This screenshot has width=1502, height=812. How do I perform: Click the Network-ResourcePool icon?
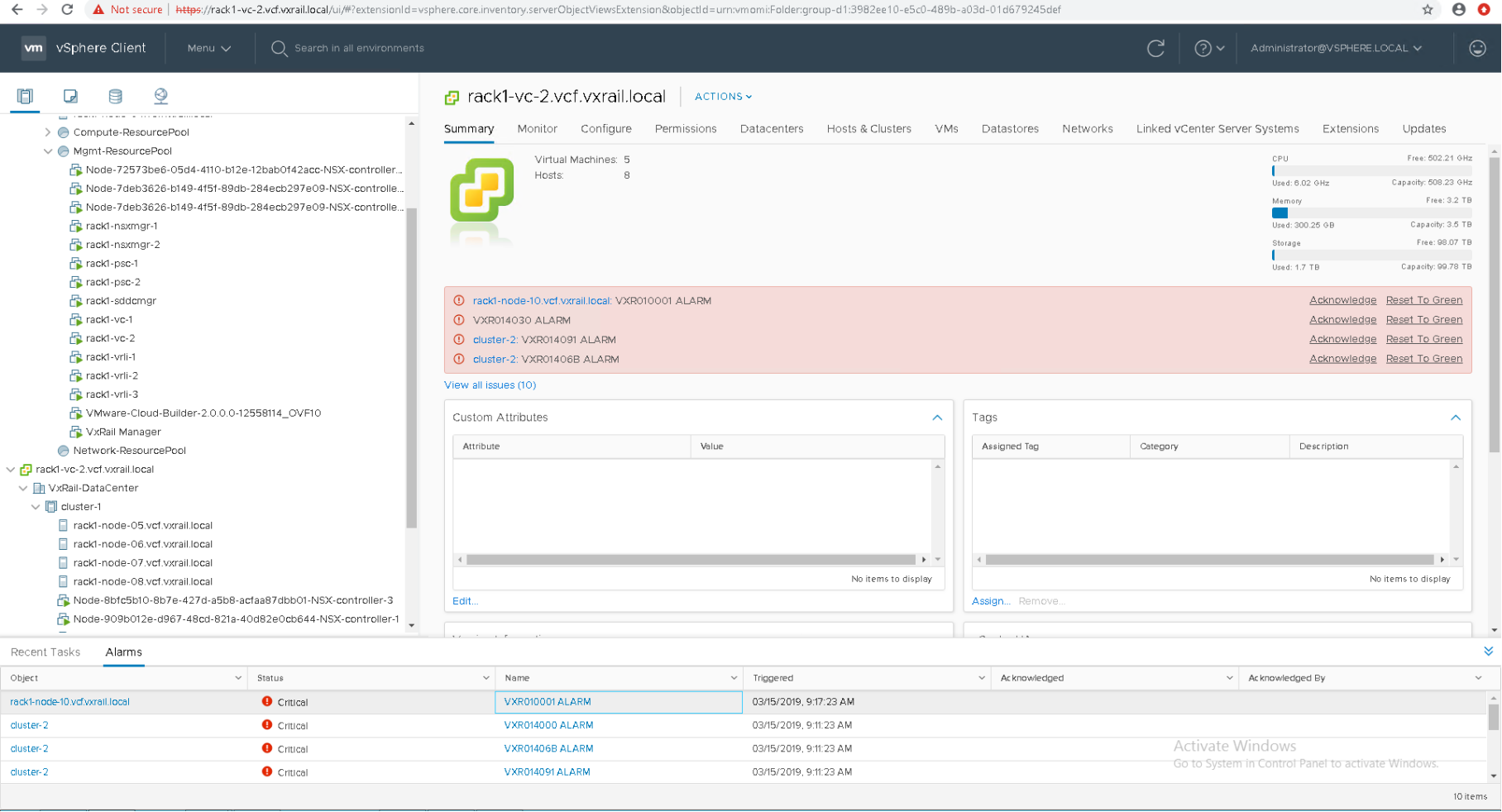pos(64,451)
